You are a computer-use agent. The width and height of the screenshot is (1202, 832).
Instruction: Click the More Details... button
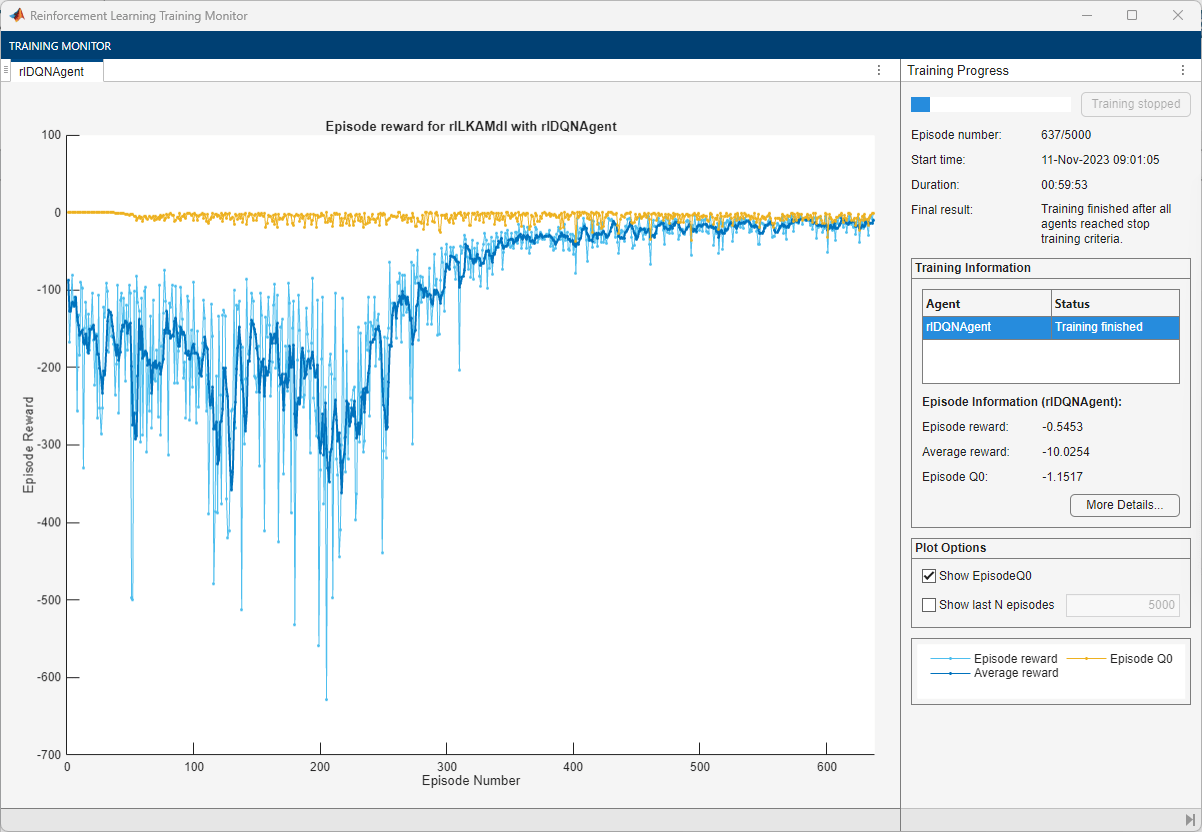click(1124, 505)
